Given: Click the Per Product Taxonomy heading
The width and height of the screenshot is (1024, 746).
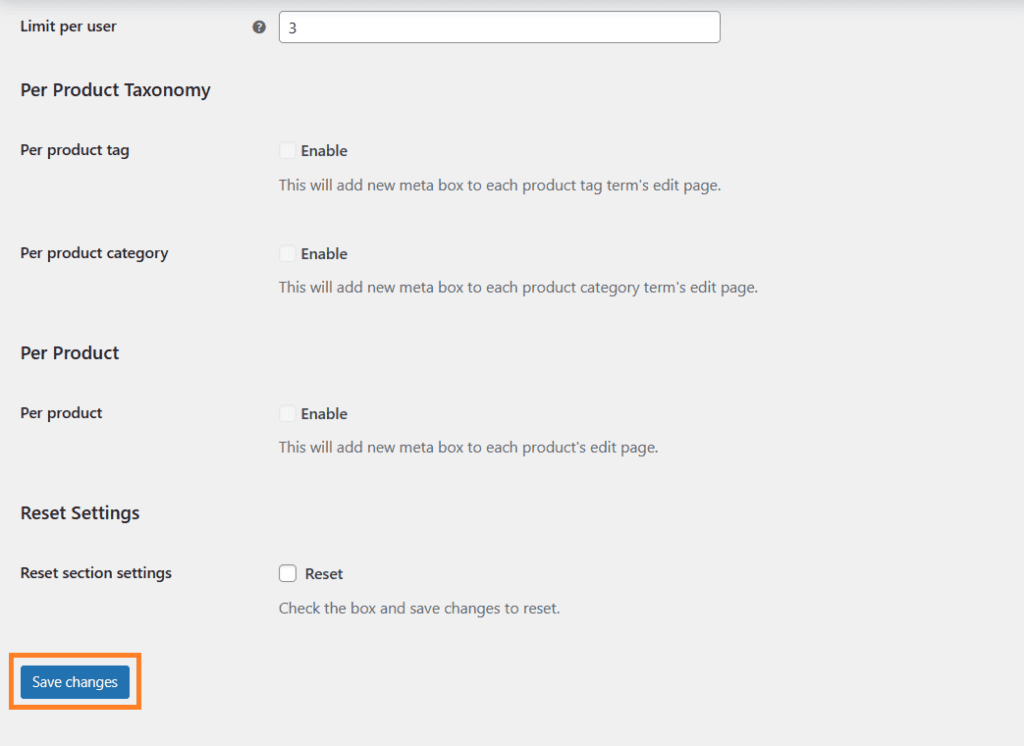Looking at the screenshot, I should 115,90.
